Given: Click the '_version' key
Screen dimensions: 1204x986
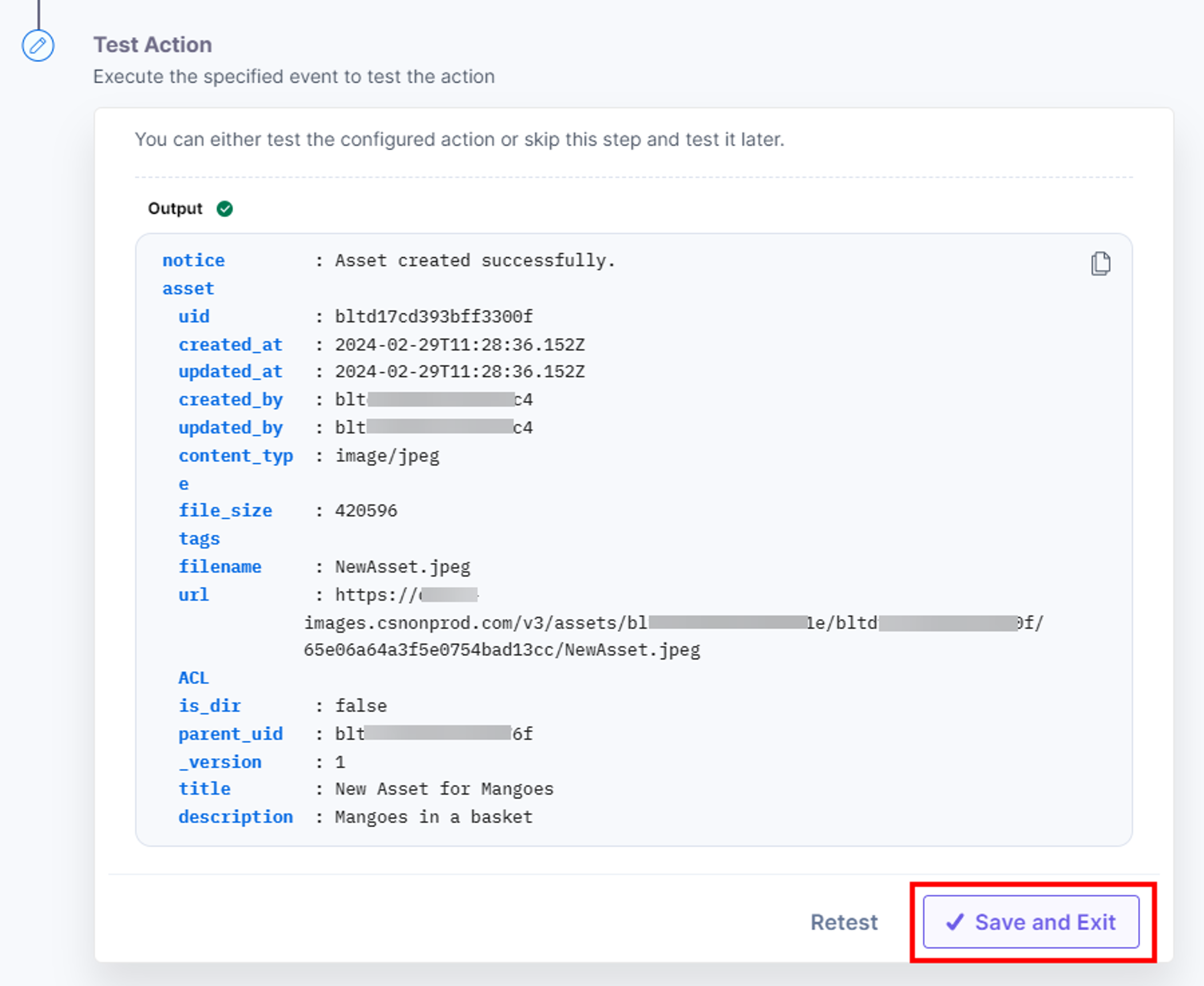Looking at the screenshot, I should click(220, 762).
